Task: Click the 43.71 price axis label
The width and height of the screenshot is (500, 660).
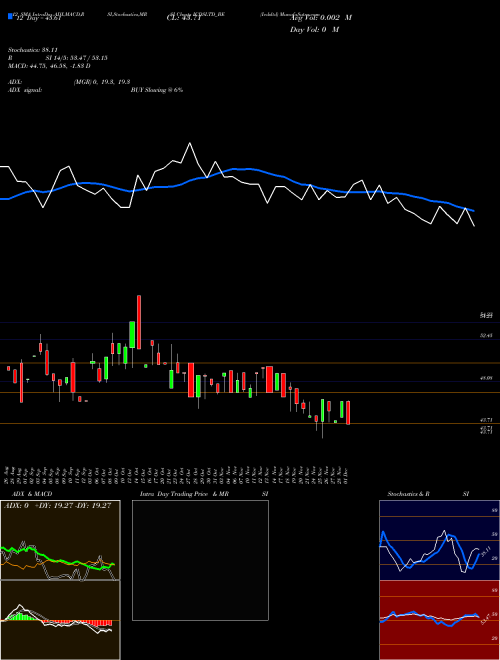Action: [486, 420]
